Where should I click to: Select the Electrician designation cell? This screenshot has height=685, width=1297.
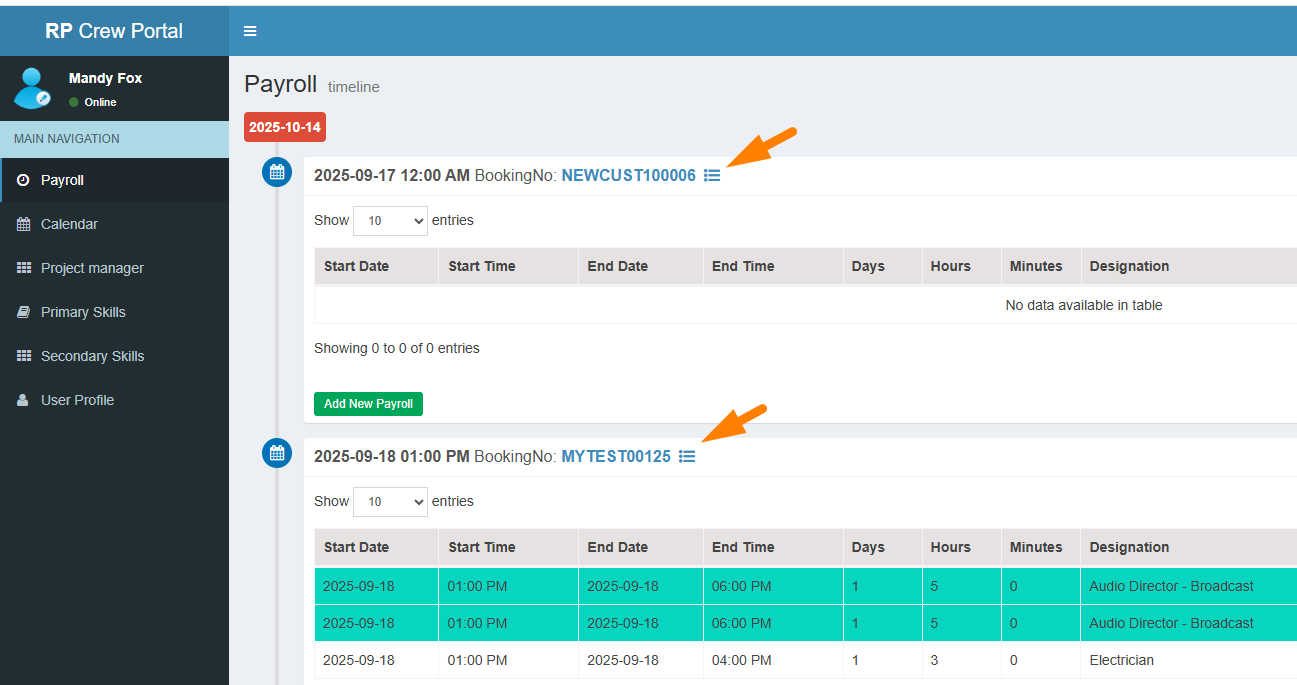point(1189,660)
